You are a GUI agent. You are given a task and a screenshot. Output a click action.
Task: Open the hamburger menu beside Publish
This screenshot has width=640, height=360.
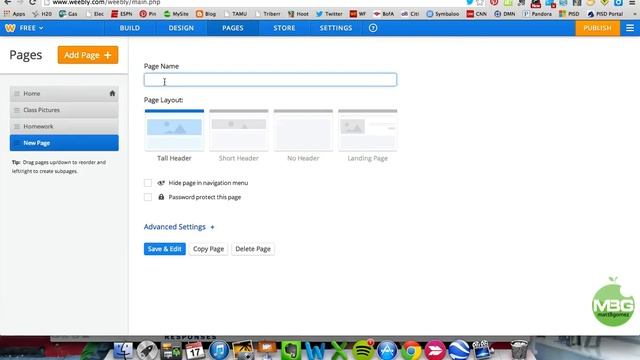point(630,28)
